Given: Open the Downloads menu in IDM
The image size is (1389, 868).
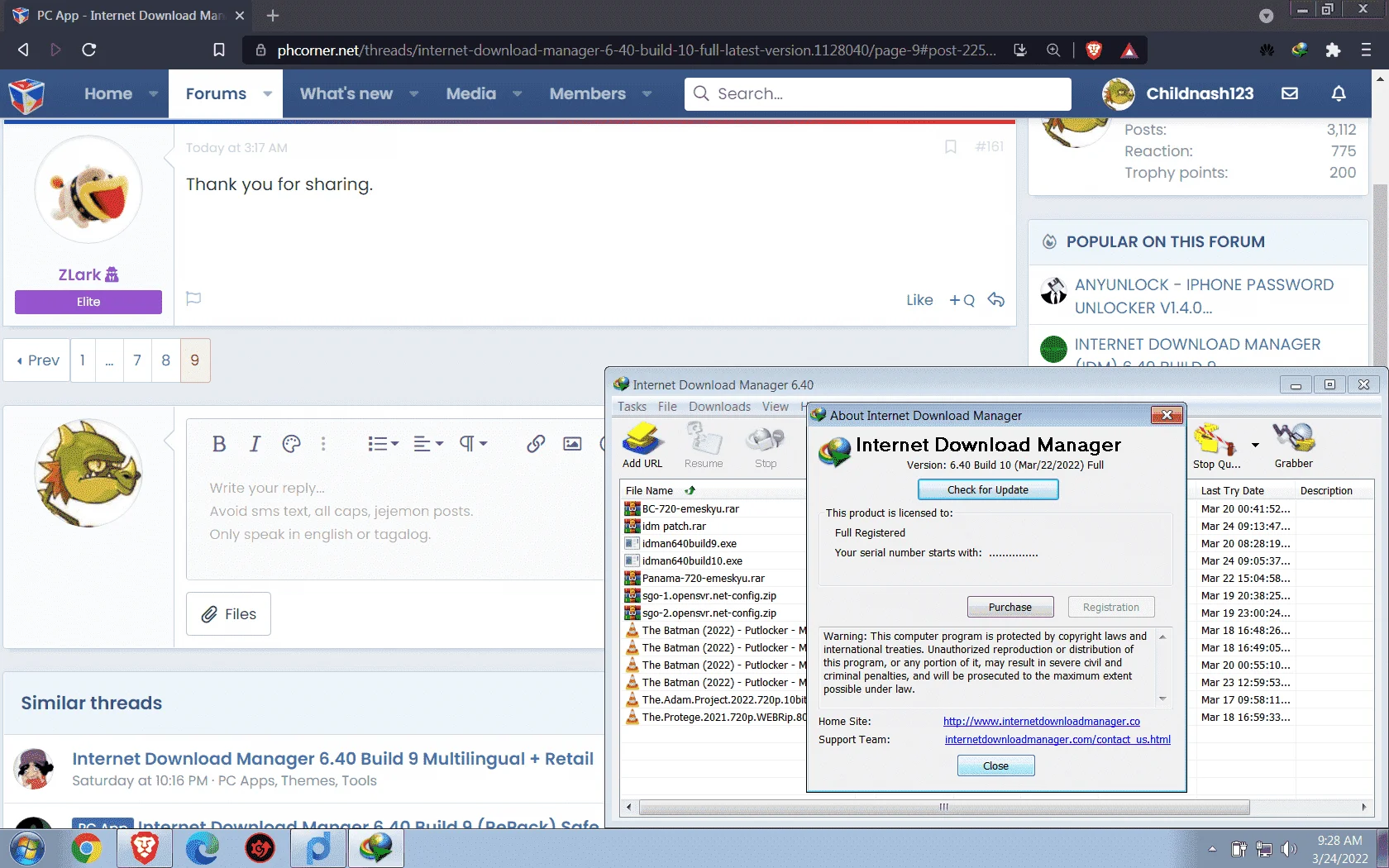Looking at the screenshot, I should (x=719, y=407).
